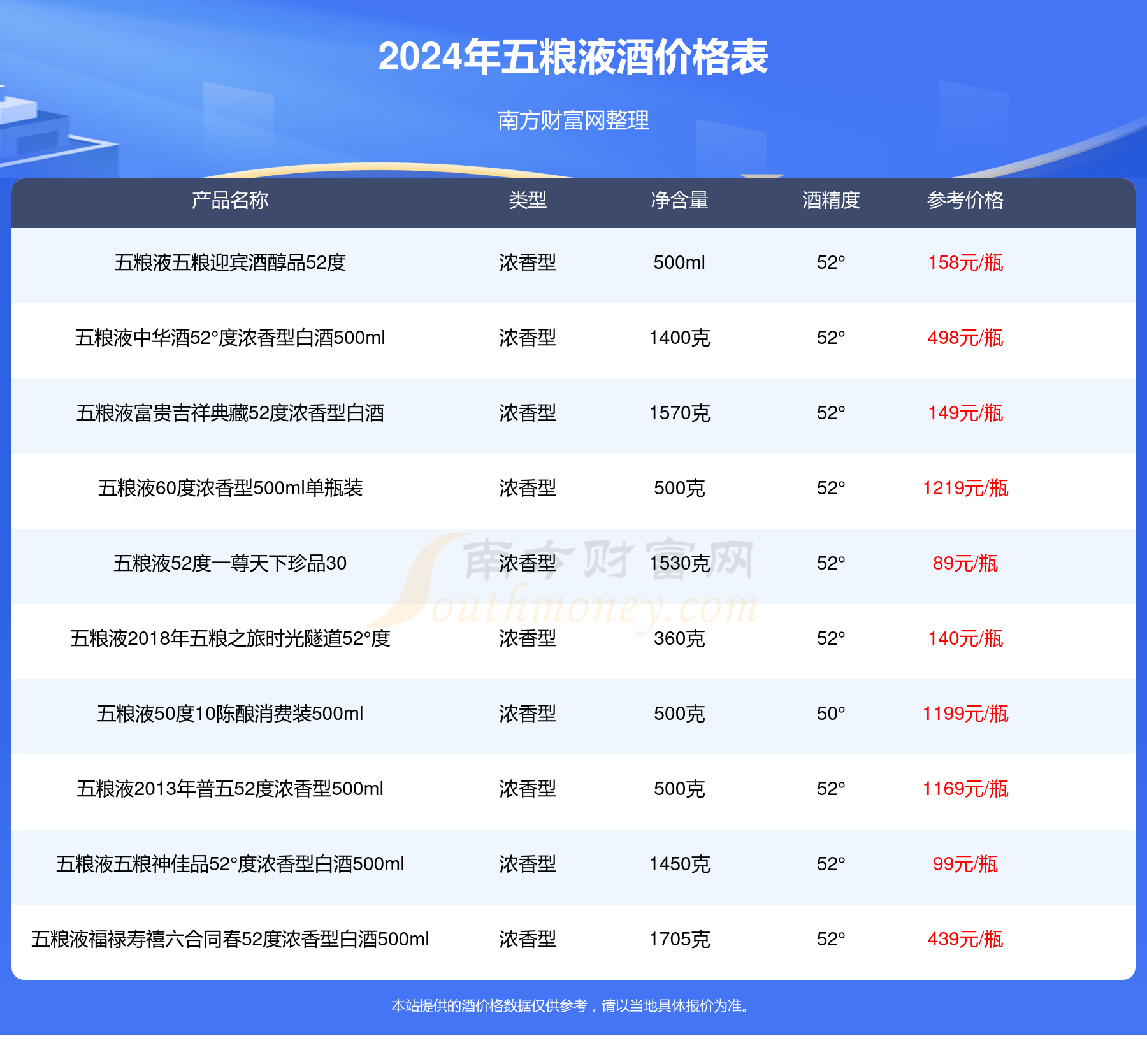Image resolution: width=1147 pixels, height=1064 pixels.
Task: Click the price 99元/瓶
Action: click(965, 864)
